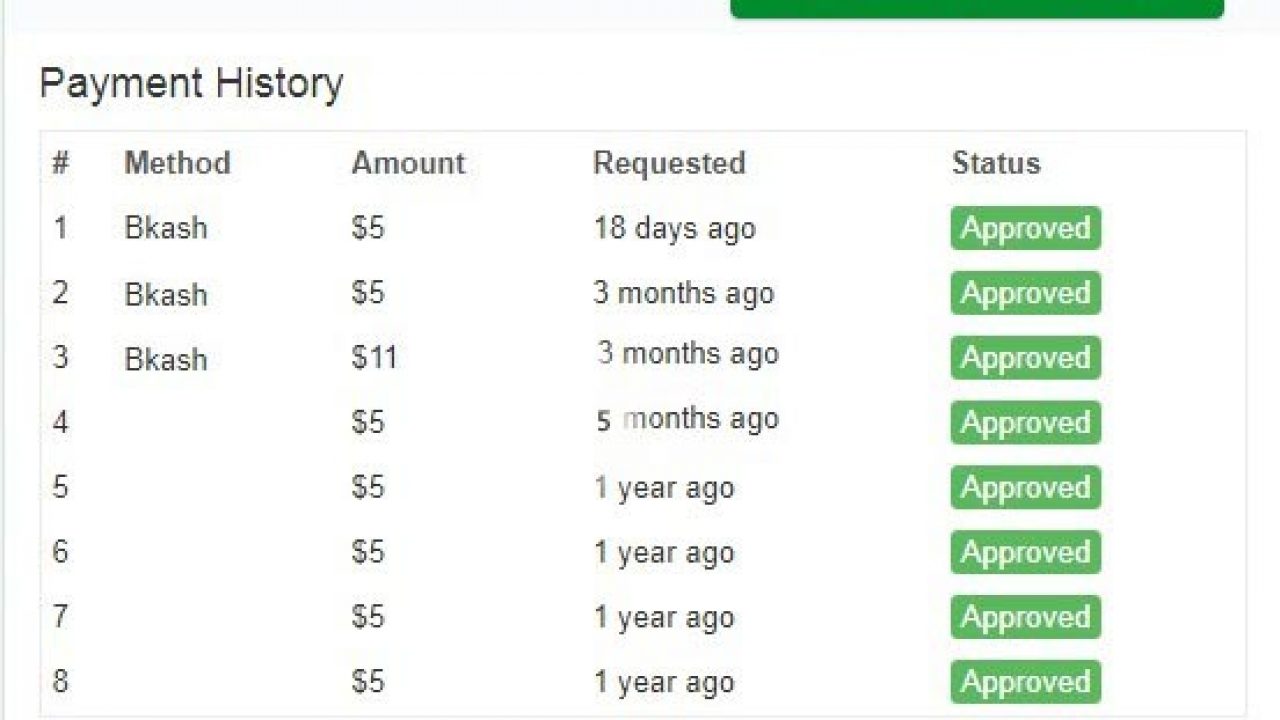The height and width of the screenshot is (720, 1280).
Task: Click the '18 days ago' requested time
Action: point(674,228)
